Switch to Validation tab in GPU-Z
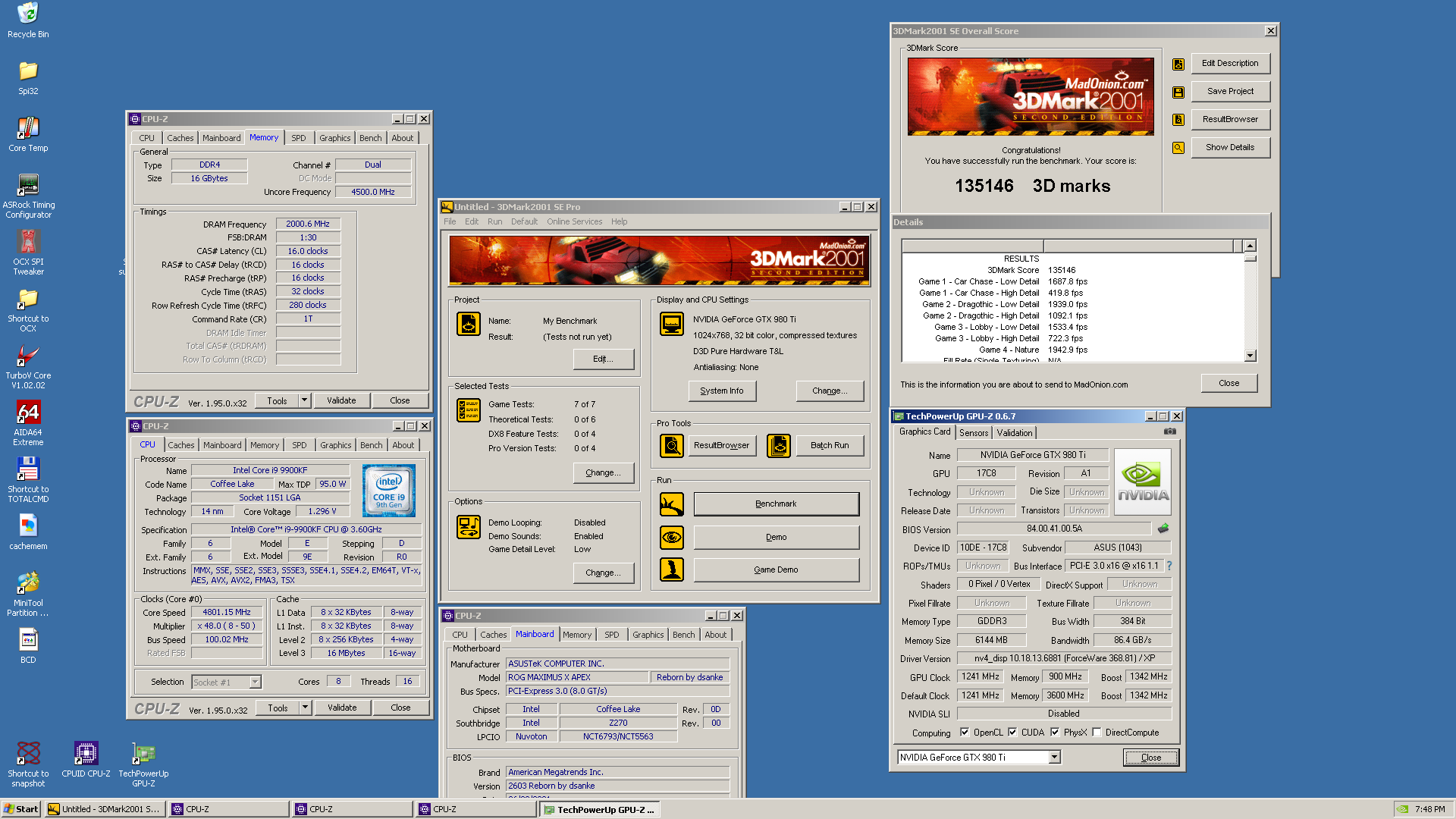 click(x=1015, y=433)
